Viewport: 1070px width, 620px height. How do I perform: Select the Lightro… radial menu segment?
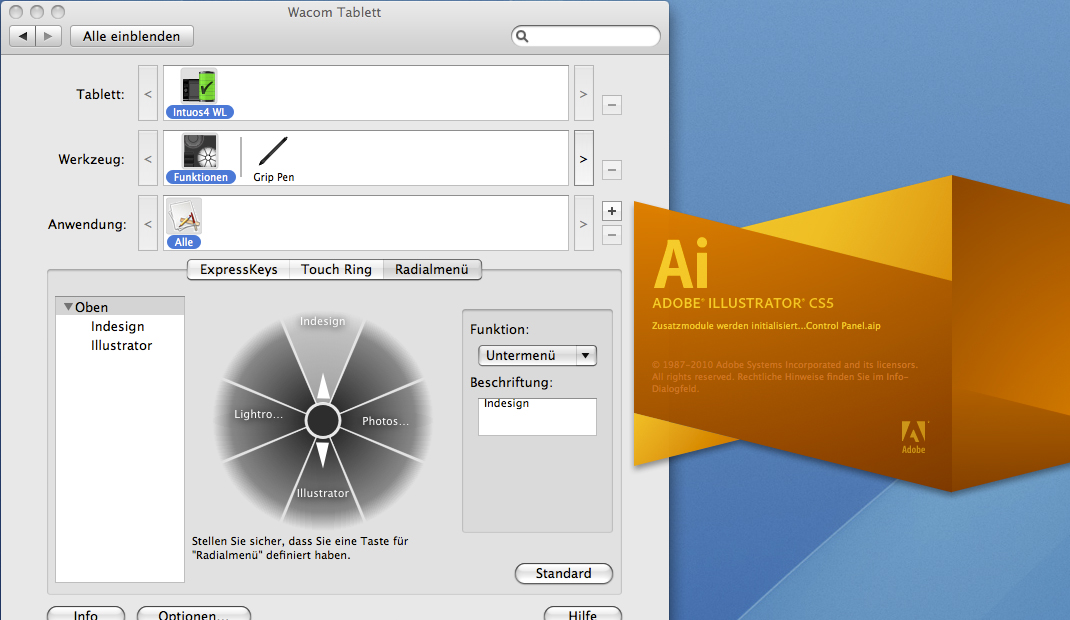[258, 414]
